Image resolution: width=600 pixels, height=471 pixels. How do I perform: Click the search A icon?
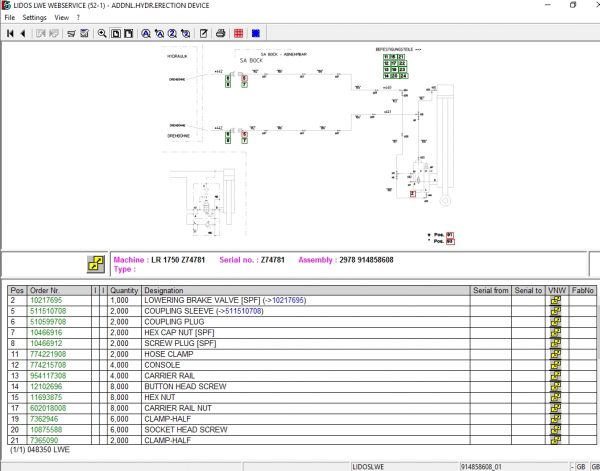pos(146,33)
